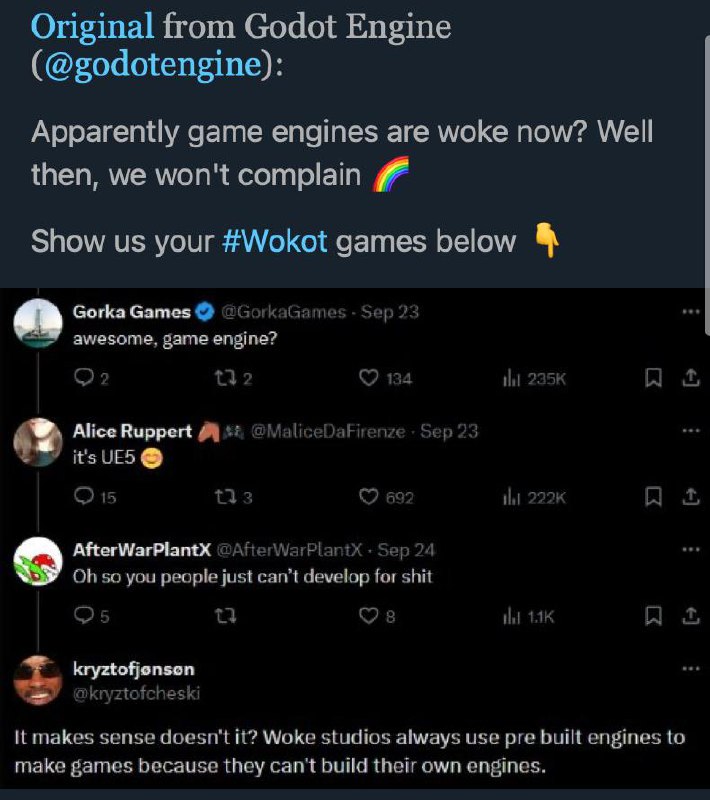The image size is (710, 800).
Task: Open more options on Alice Ruppert's tweet
Action: coord(688,431)
